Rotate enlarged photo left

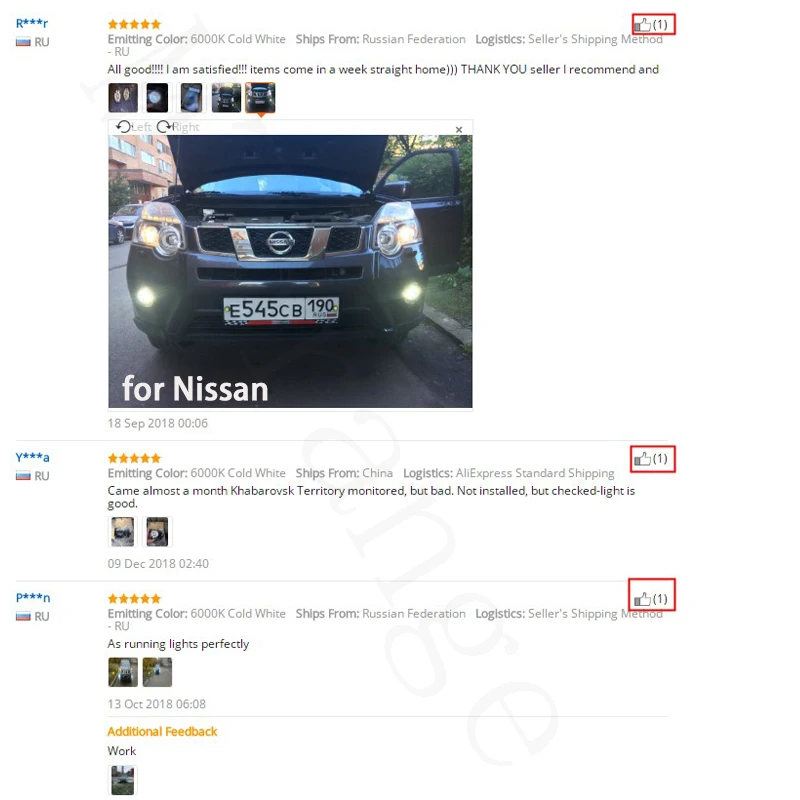point(134,127)
